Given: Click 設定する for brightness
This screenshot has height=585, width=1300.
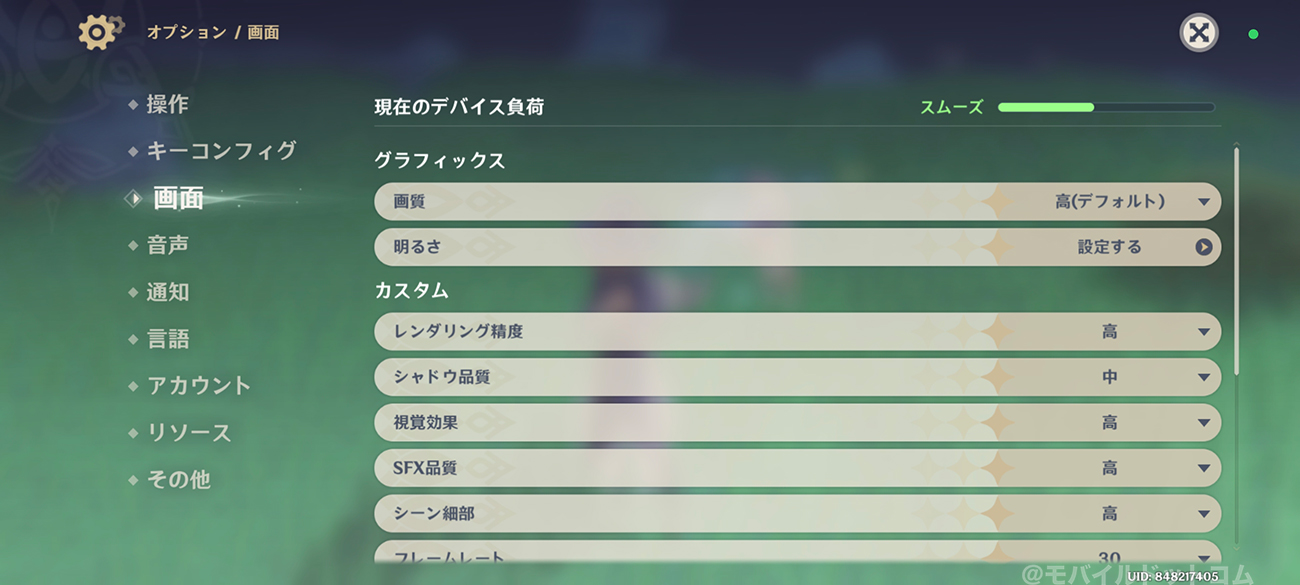Looking at the screenshot, I should [1109, 247].
